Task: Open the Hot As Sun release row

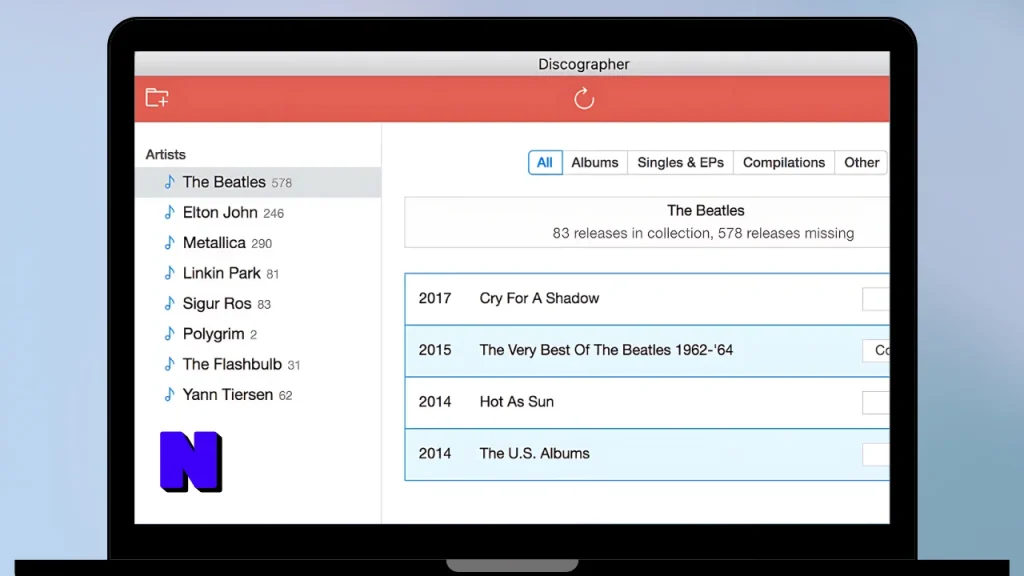Action: click(x=647, y=402)
